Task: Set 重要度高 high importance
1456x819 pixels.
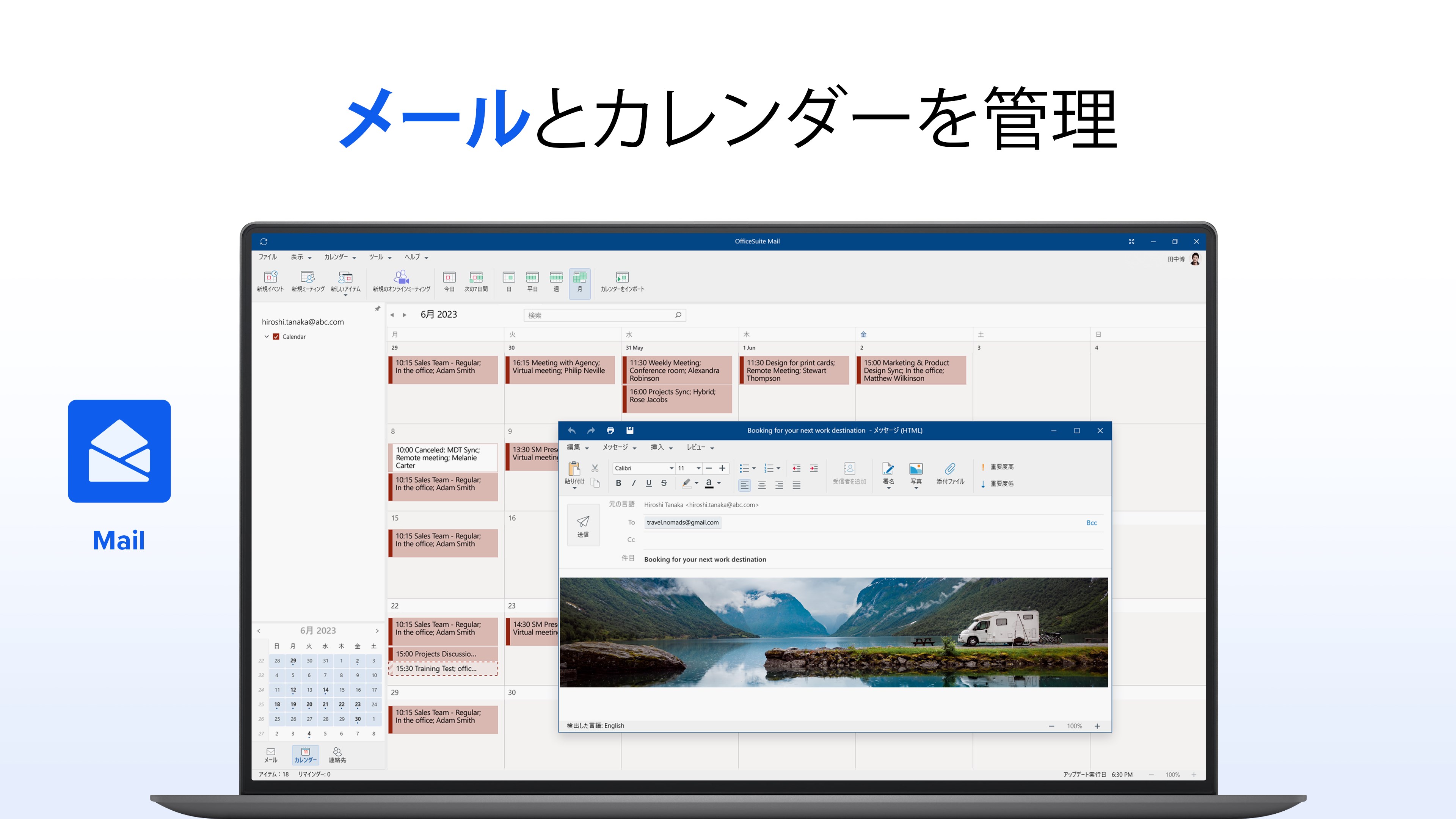Action: [x=997, y=467]
